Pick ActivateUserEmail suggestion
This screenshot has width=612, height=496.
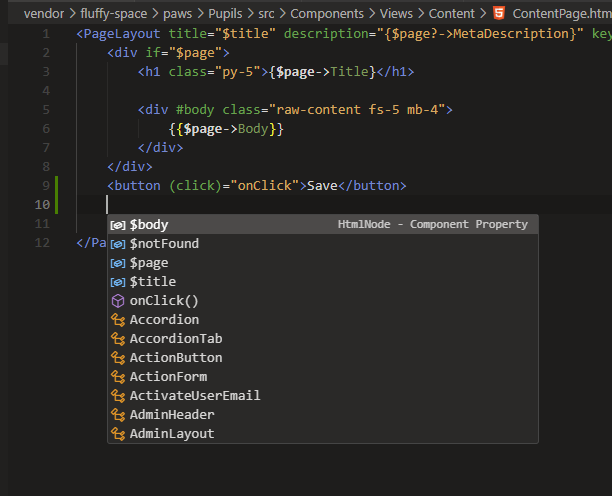tap(323, 396)
